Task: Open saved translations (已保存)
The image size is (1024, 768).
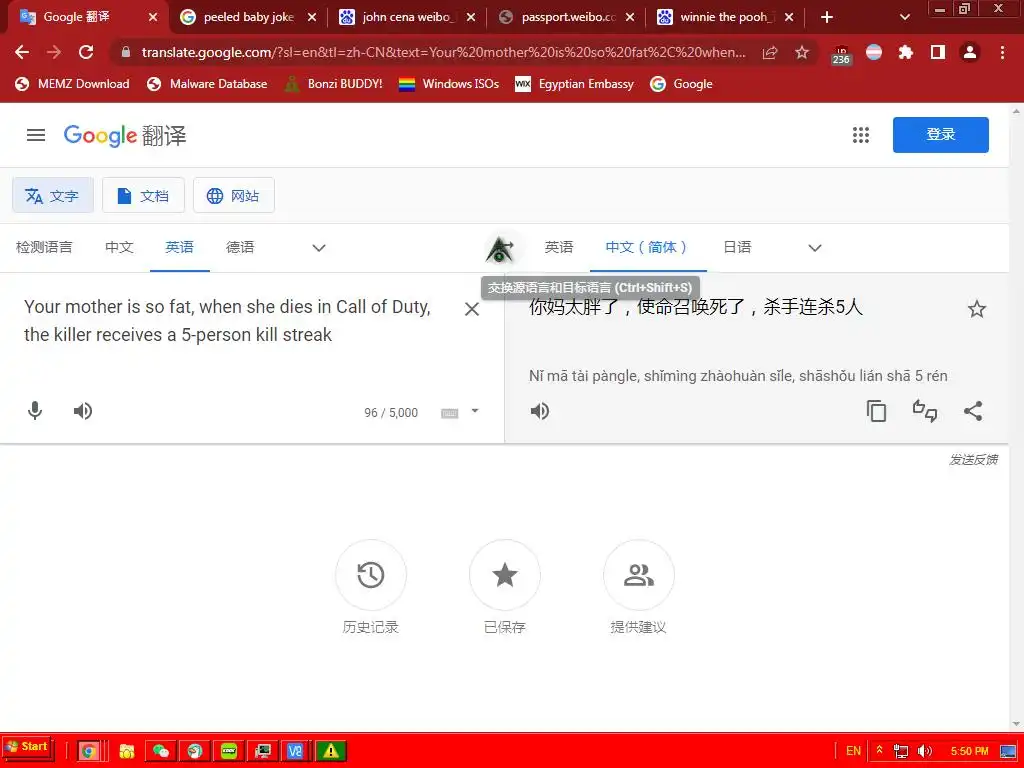Action: [x=505, y=586]
